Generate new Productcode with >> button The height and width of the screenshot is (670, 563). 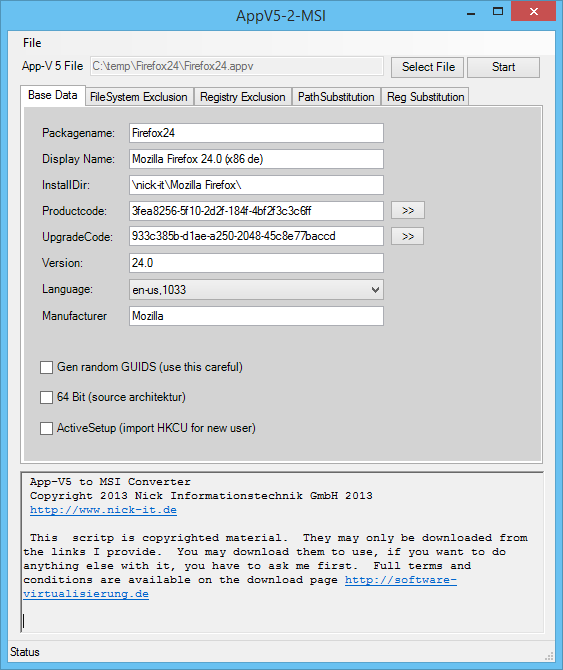(x=408, y=210)
